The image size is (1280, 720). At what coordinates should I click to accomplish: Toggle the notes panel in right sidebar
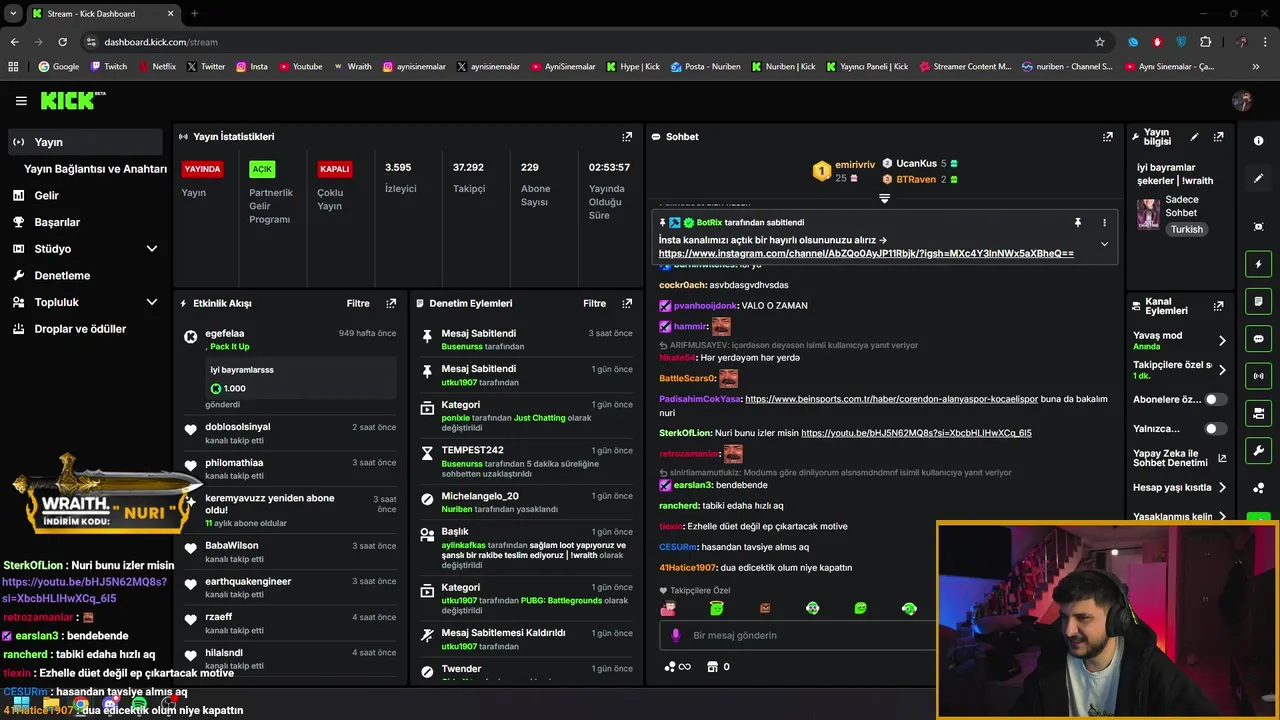click(1258, 301)
